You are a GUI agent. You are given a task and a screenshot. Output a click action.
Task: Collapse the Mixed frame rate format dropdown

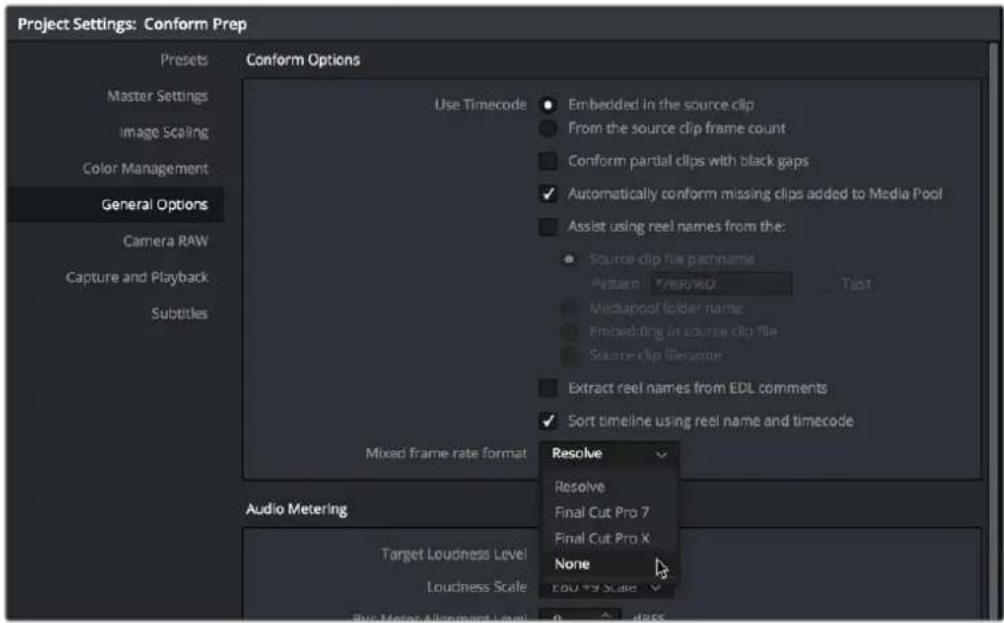point(609,453)
